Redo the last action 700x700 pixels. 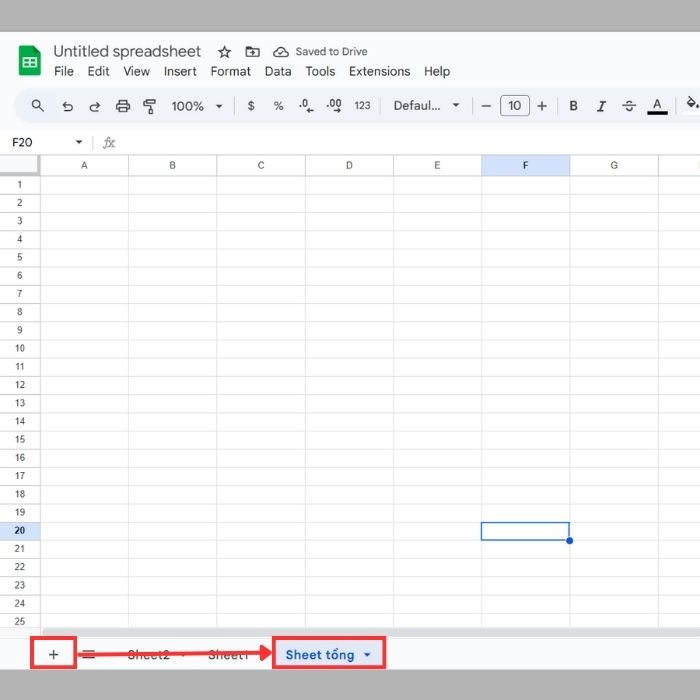point(95,106)
